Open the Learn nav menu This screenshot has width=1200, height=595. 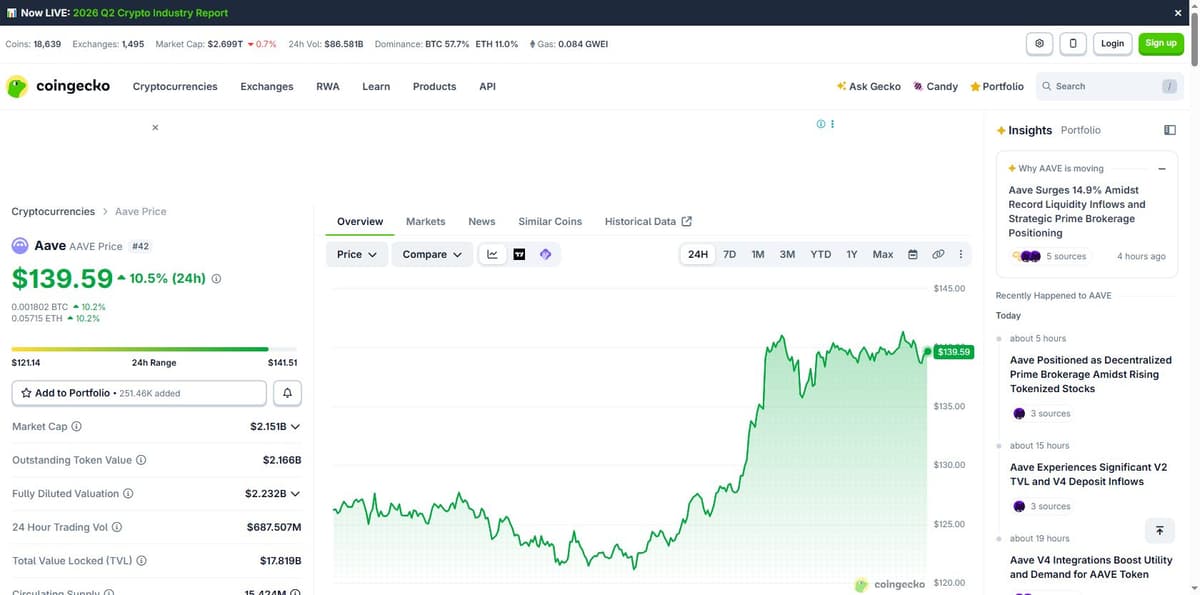pyautogui.click(x=376, y=87)
